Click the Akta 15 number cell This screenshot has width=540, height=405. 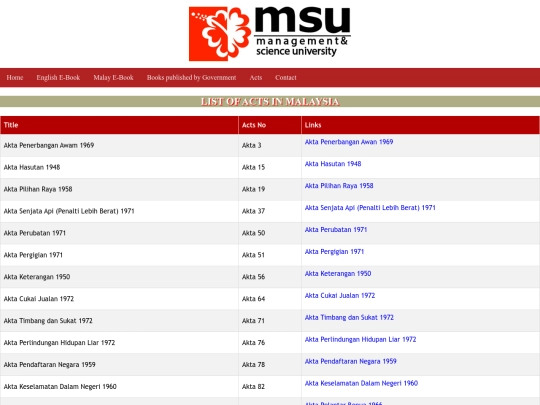[270, 167]
